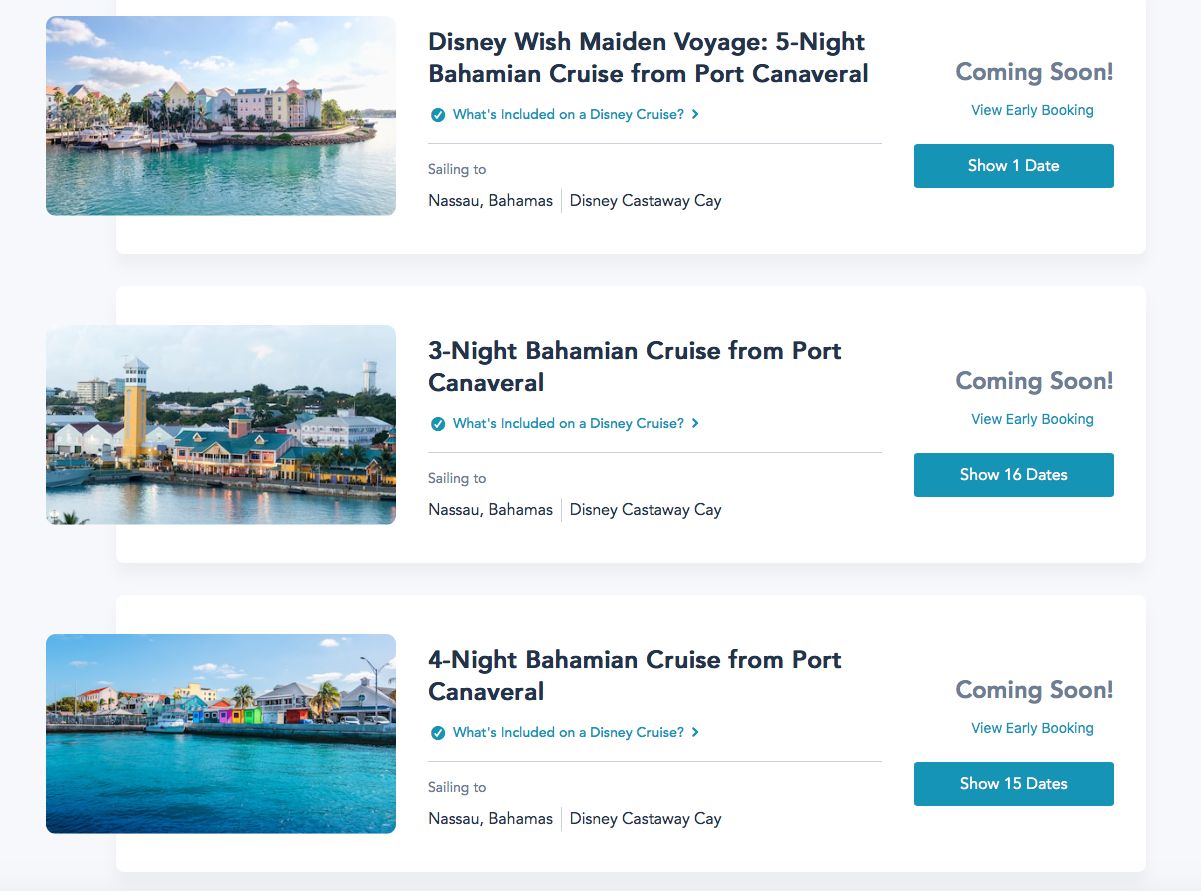The image size is (1201, 891).
Task: Open What's Included link for Maiden Voyage
Action: point(568,115)
